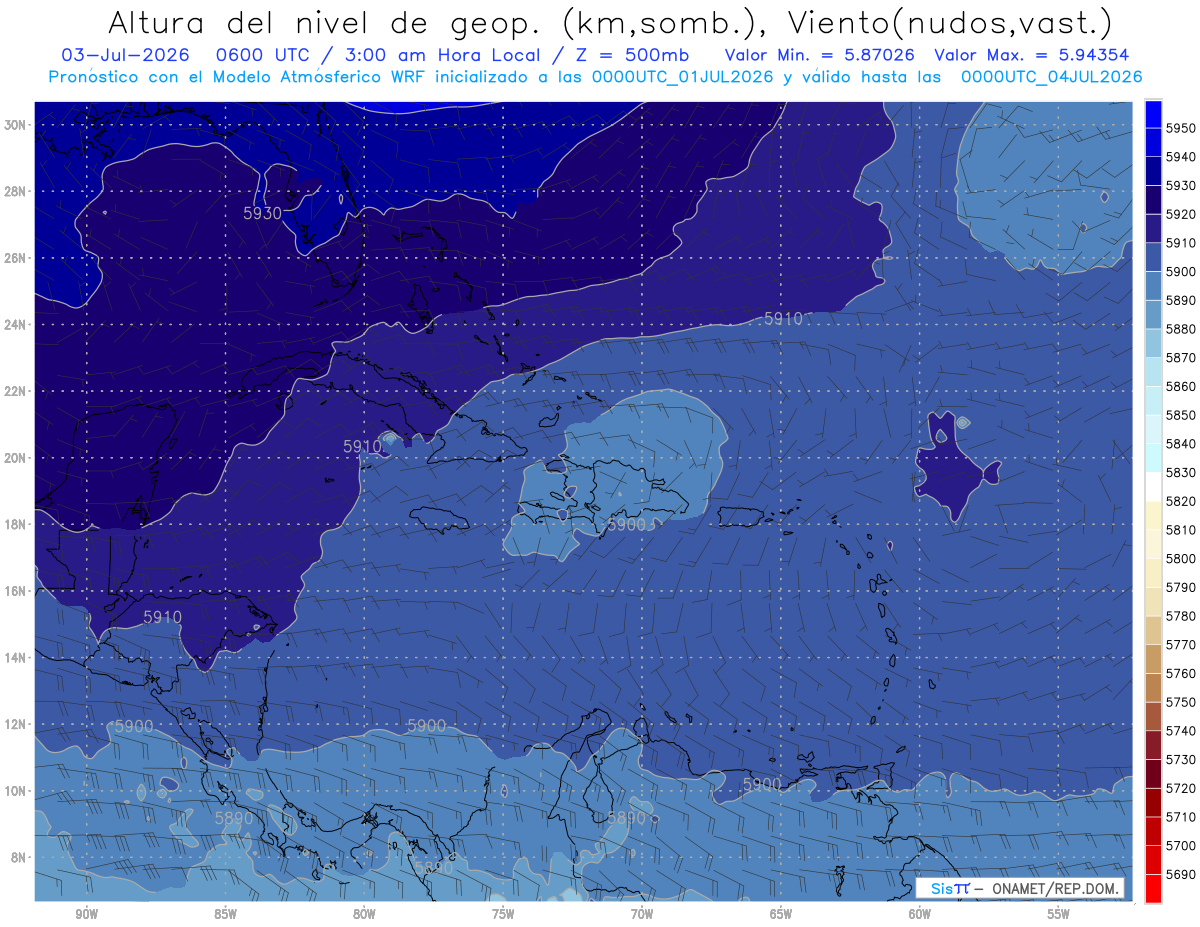
Task: Click the bright blue swatch above 5950
Action: tap(1153, 114)
